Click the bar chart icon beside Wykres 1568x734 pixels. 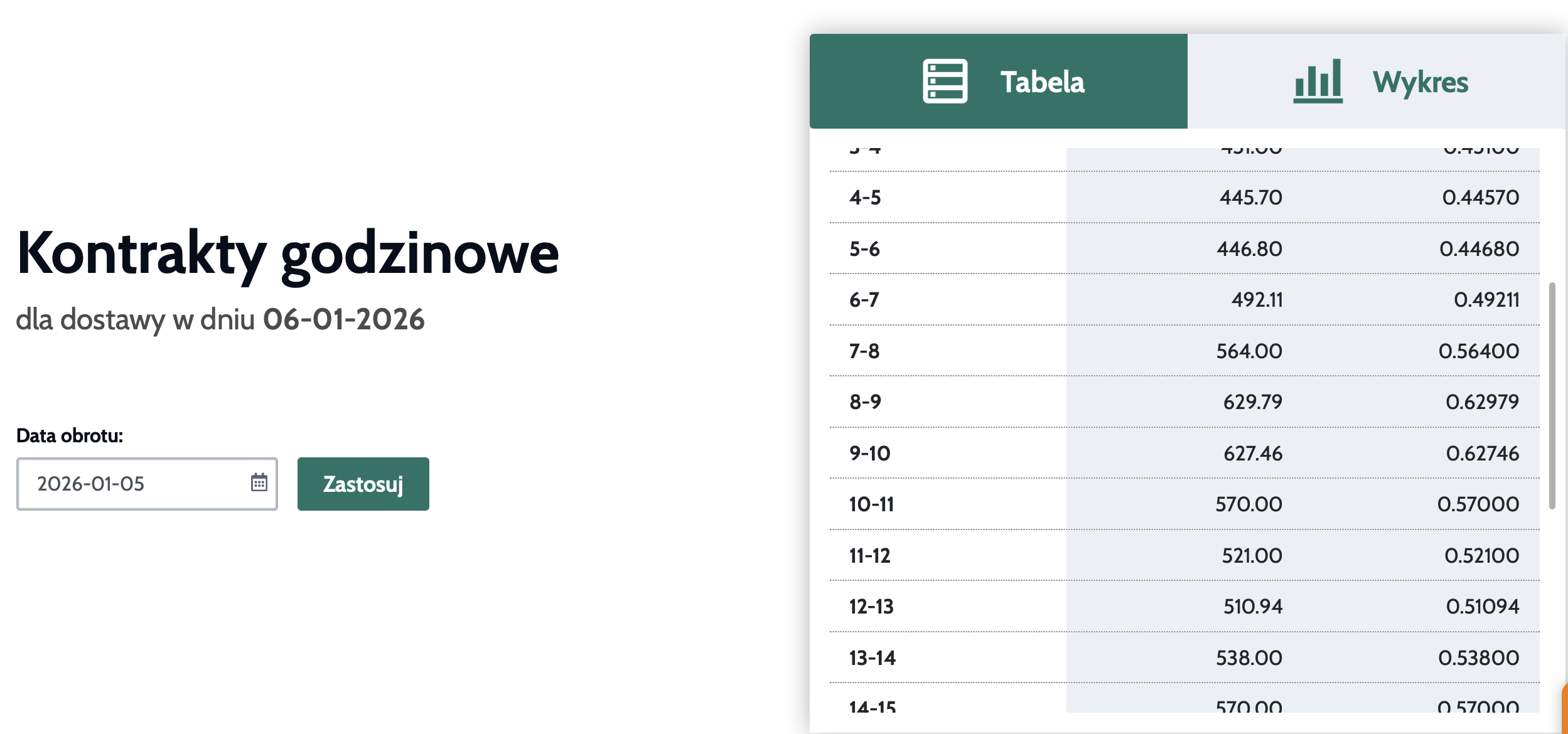[1318, 82]
